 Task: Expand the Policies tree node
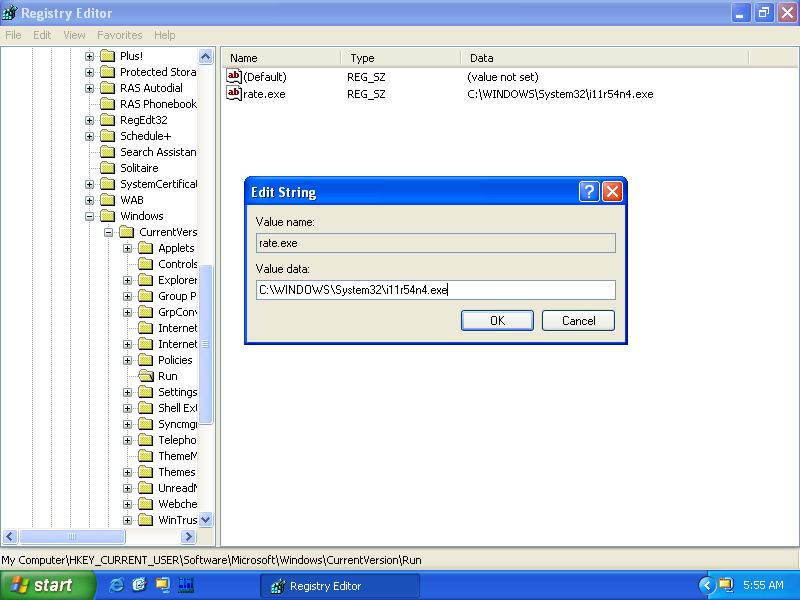click(128, 360)
